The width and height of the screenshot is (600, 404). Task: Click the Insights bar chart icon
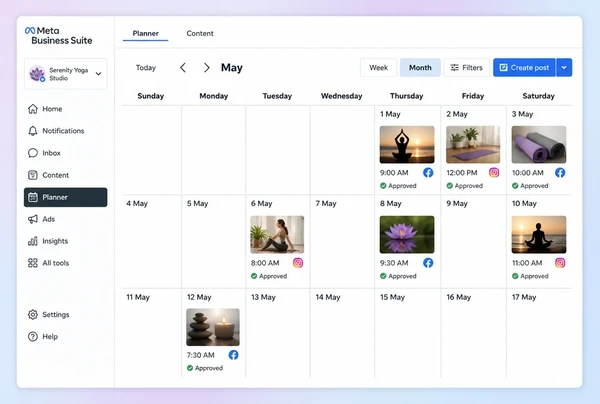point(33,241)
